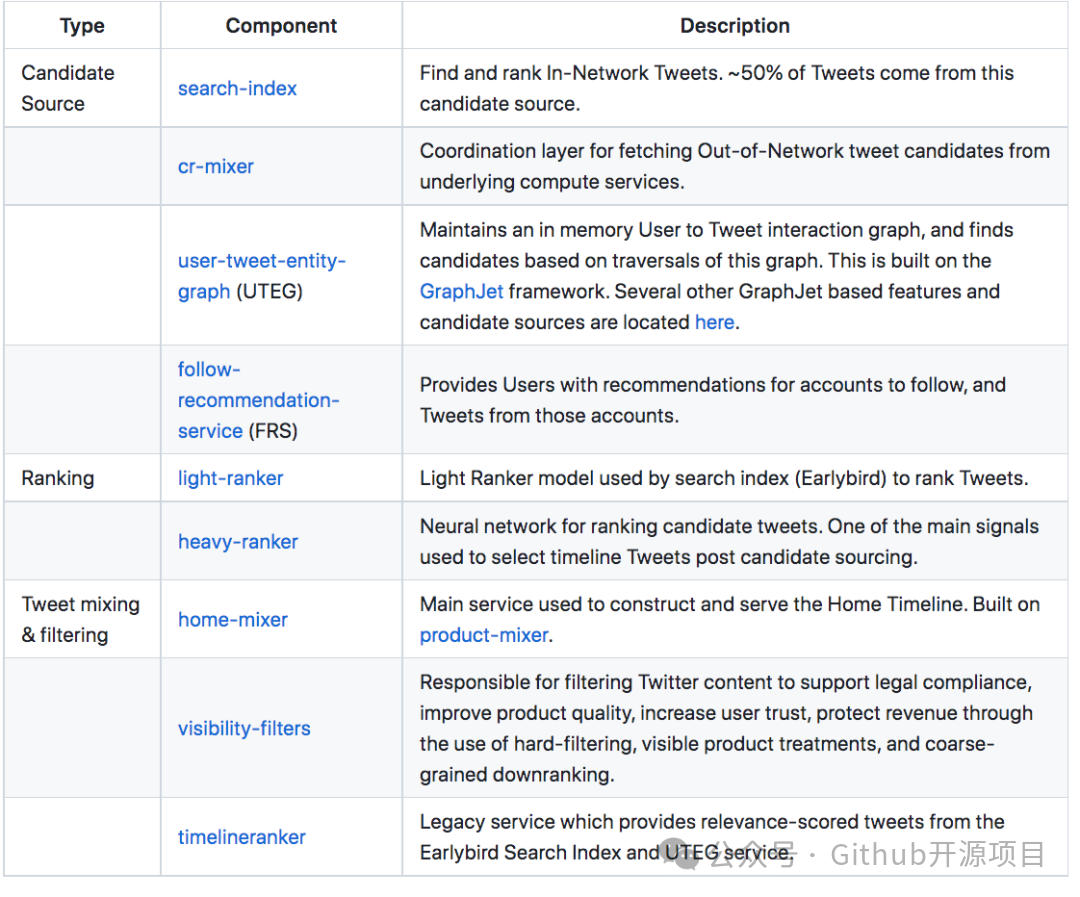Screen dimensions: 1080x897
Task: Open the follow-recommendation-service link
Action: coord(258,400)
